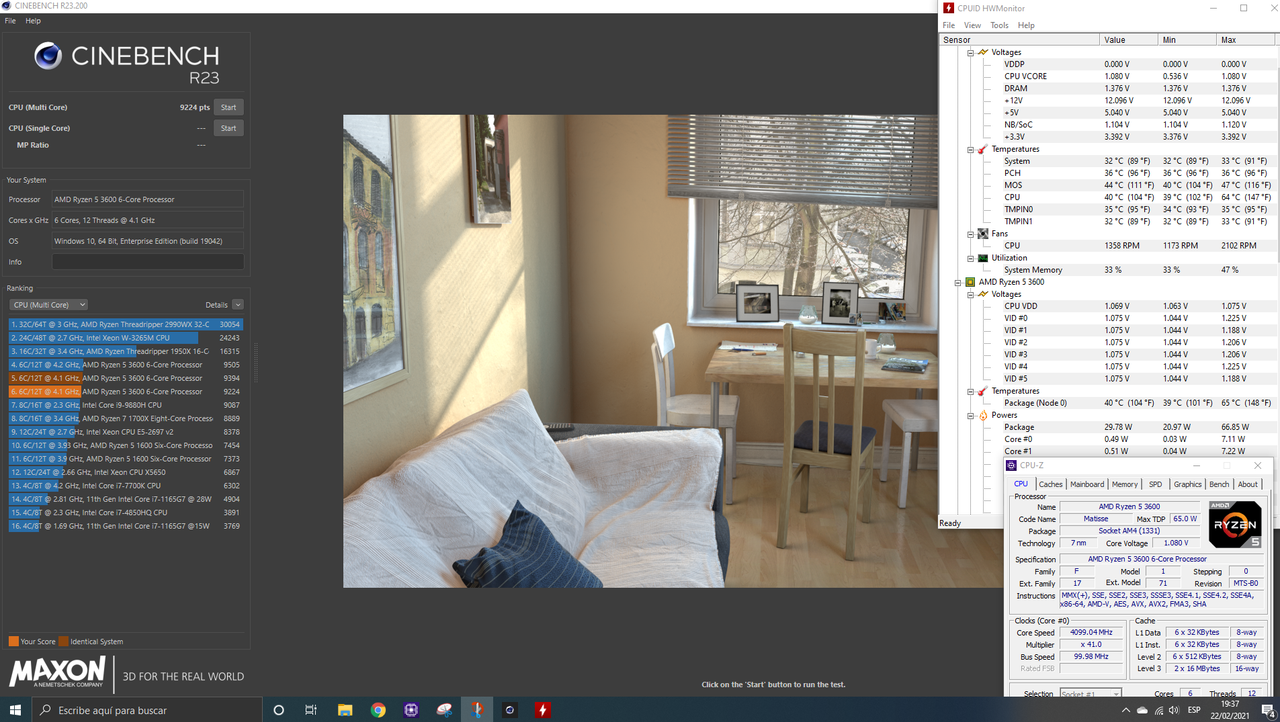Click the flame icon beside Powers

[983, 415]
